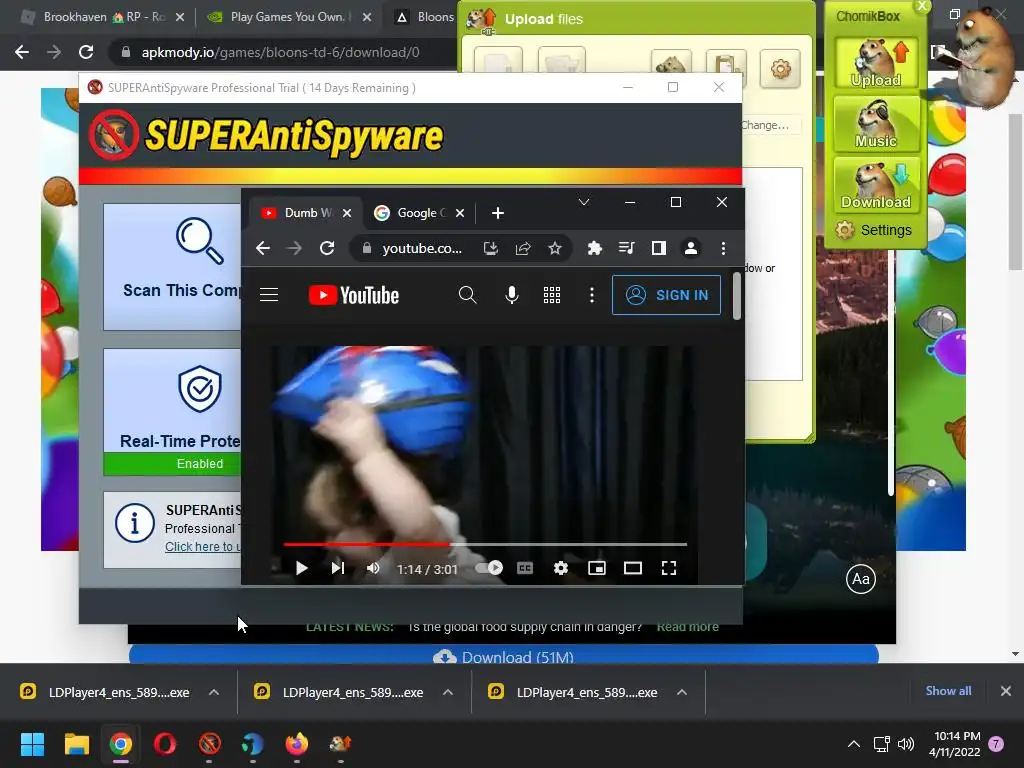The width and height of the screenshot is (1024, 768).
Task: Click Show all downloads
Action: tap(948, 691)
